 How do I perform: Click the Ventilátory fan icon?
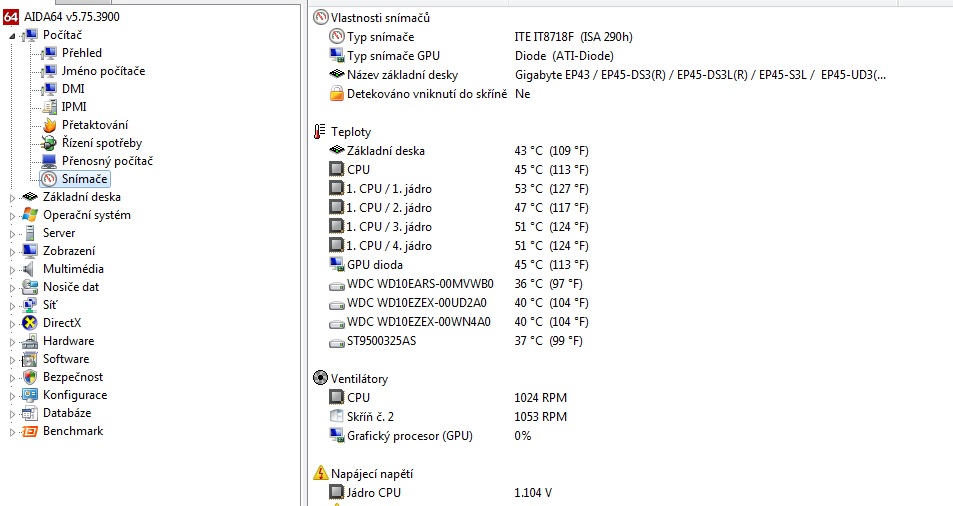320,378
